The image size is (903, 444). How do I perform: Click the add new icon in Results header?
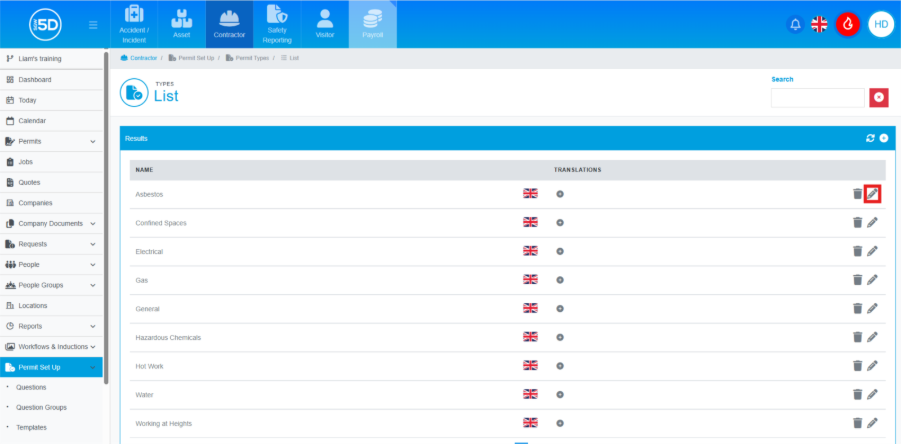883,138
